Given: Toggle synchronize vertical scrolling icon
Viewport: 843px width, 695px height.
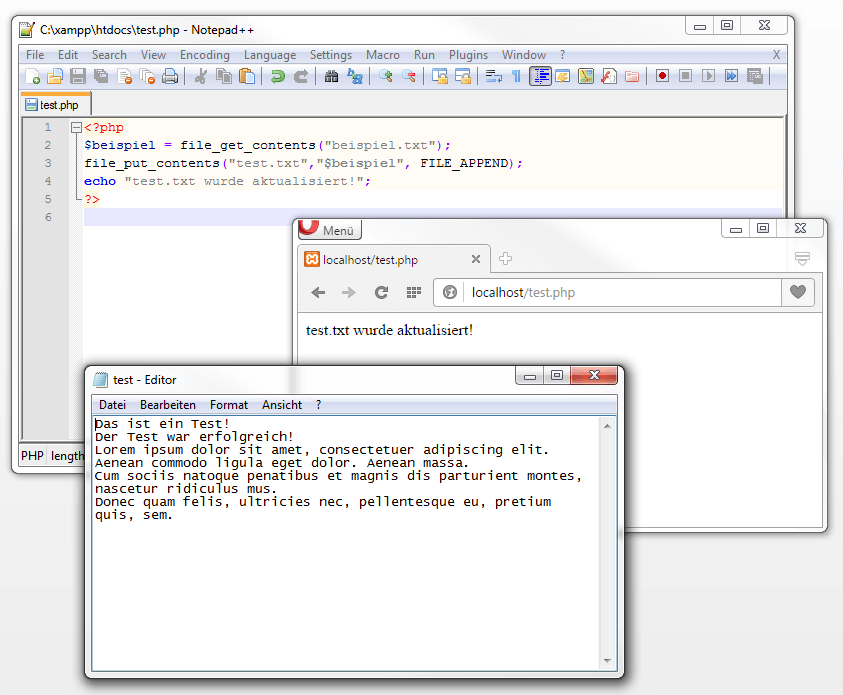Looking at the screenshot, I should click(440, 76).
